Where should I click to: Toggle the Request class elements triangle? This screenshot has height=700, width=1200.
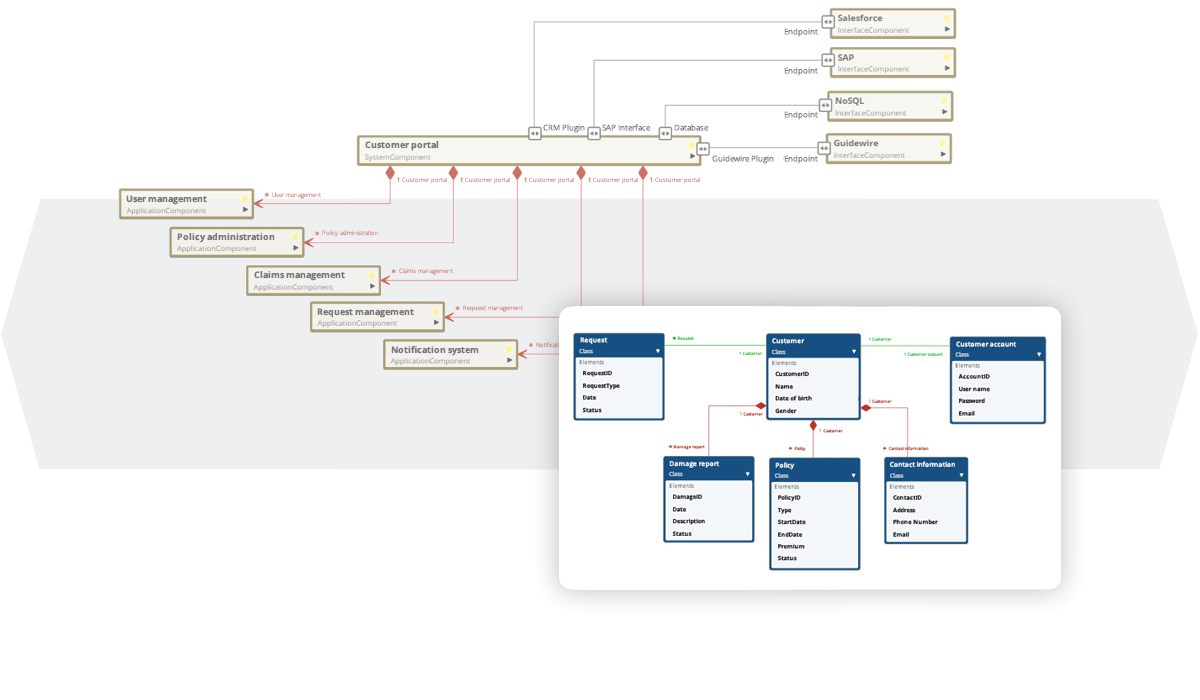coord(657,351)
